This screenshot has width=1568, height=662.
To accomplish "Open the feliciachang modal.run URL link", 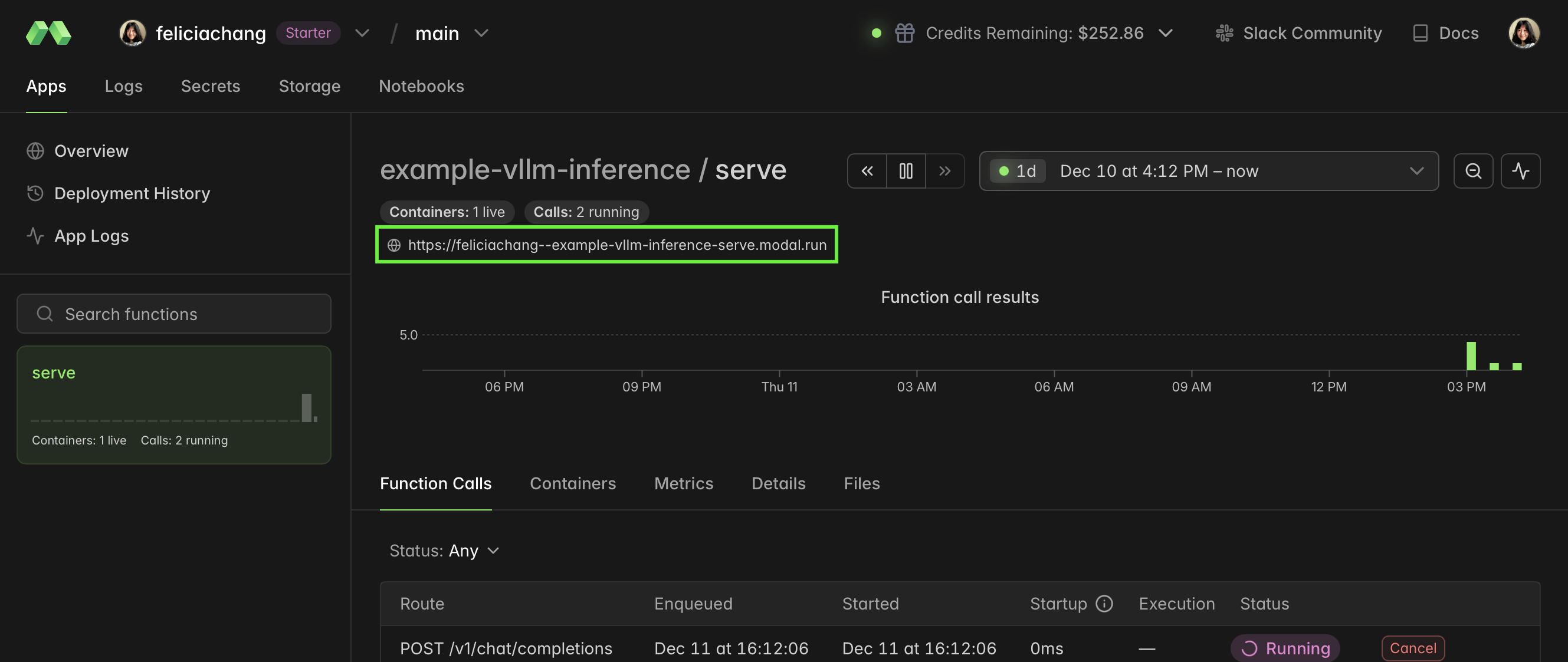I will [616, 245].
